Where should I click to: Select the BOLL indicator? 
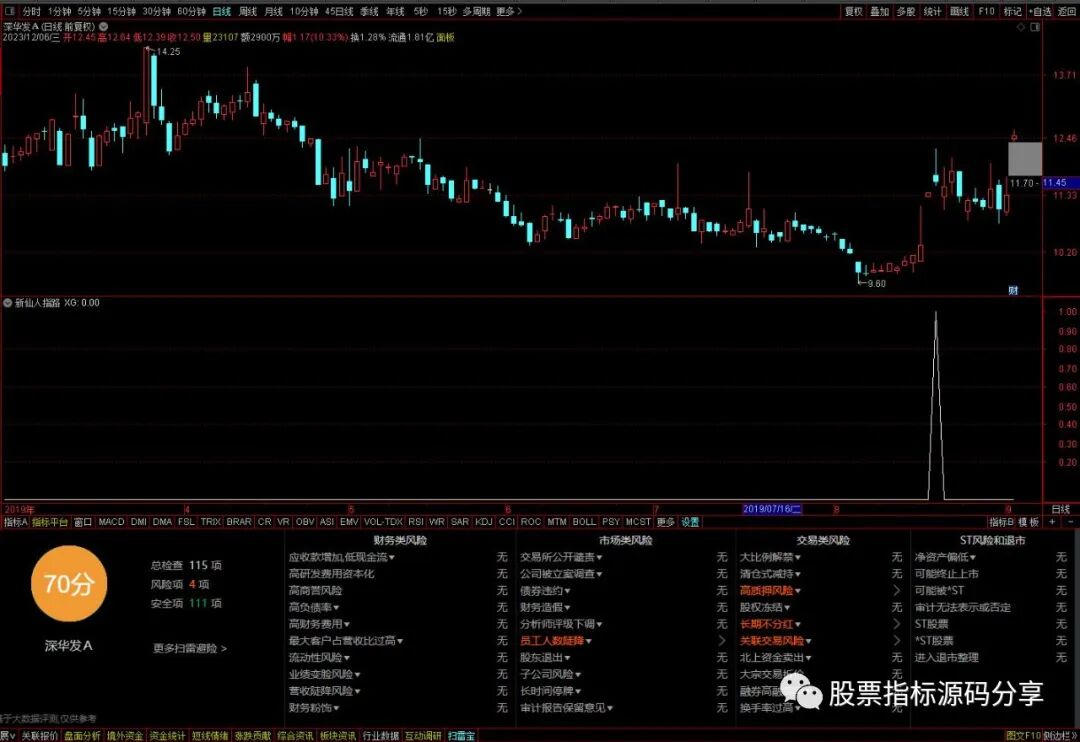pyautogui.click(x=583, y=522)
